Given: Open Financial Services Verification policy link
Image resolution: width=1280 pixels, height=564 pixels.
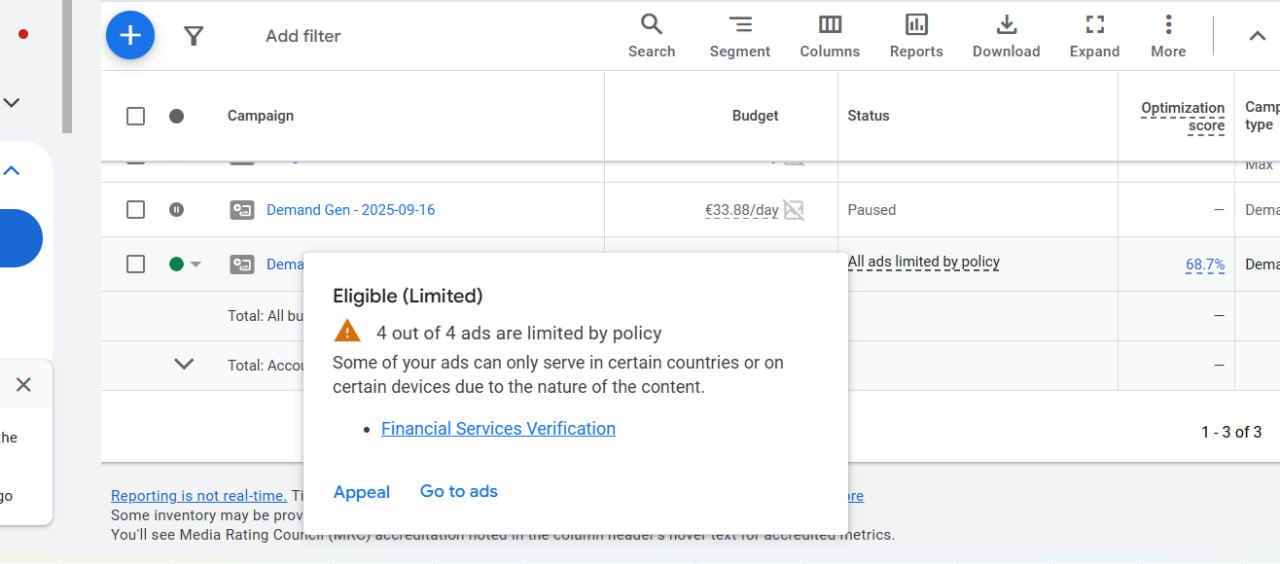Looking at the screenshot, I should [x=498, y=429].
